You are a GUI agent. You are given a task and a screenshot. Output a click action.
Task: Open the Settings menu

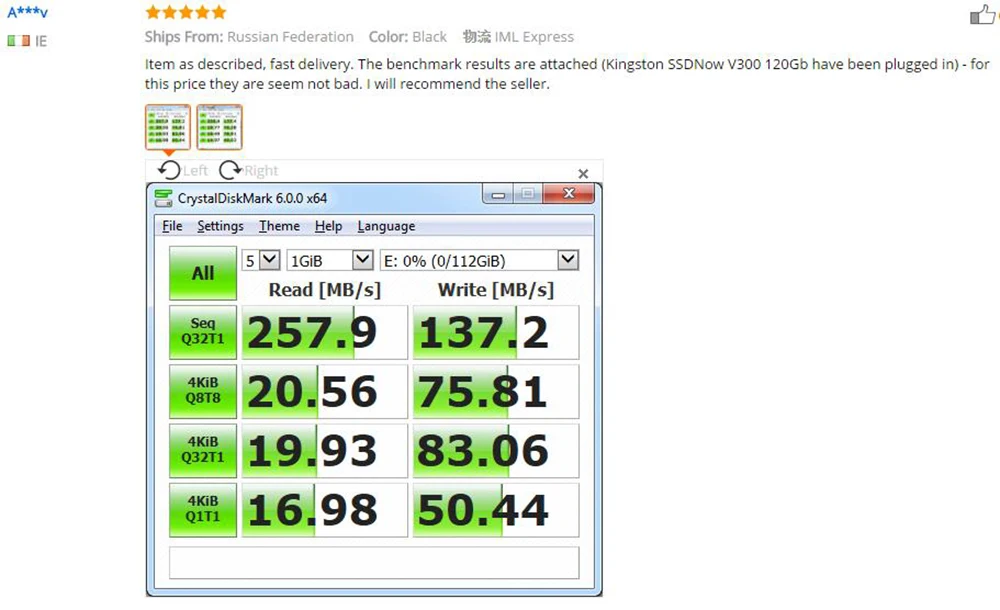(220, 226)
